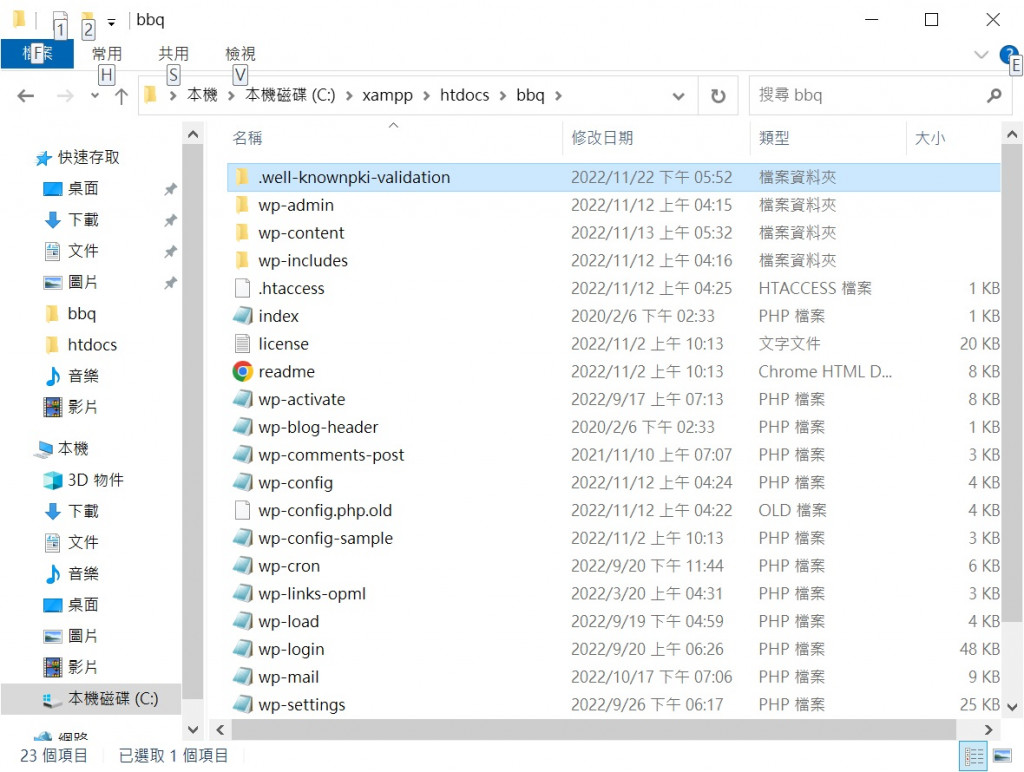Open Quick Access Toolbar customize dropdown
Screen dimensions: 1024x772
[x=112, y=23]
